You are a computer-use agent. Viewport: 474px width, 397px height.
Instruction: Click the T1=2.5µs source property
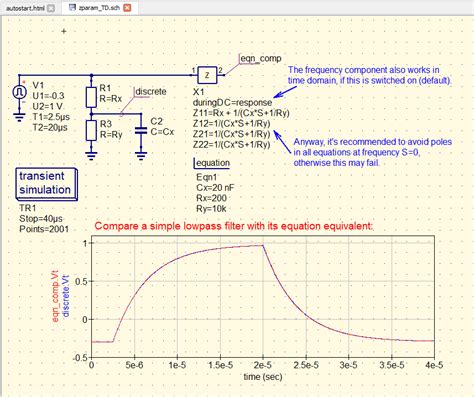tap(51, 117)
